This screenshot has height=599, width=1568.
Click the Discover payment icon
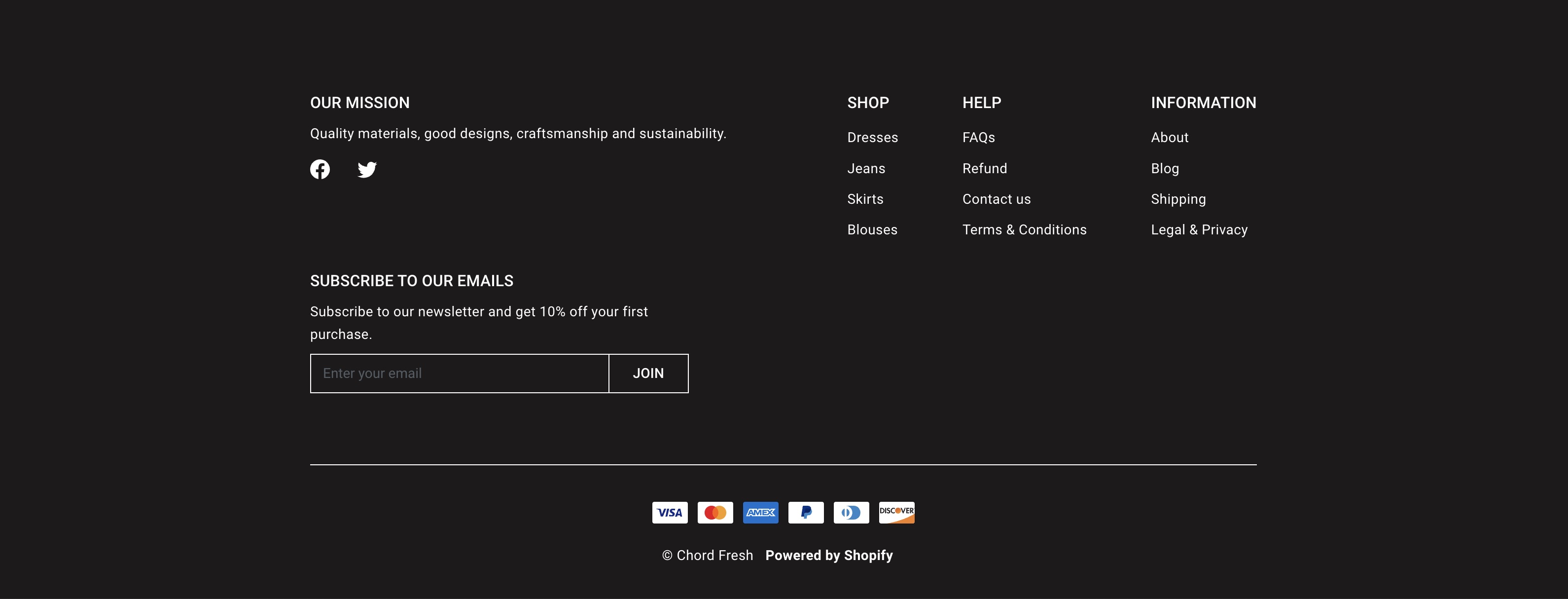coord(896,513)
